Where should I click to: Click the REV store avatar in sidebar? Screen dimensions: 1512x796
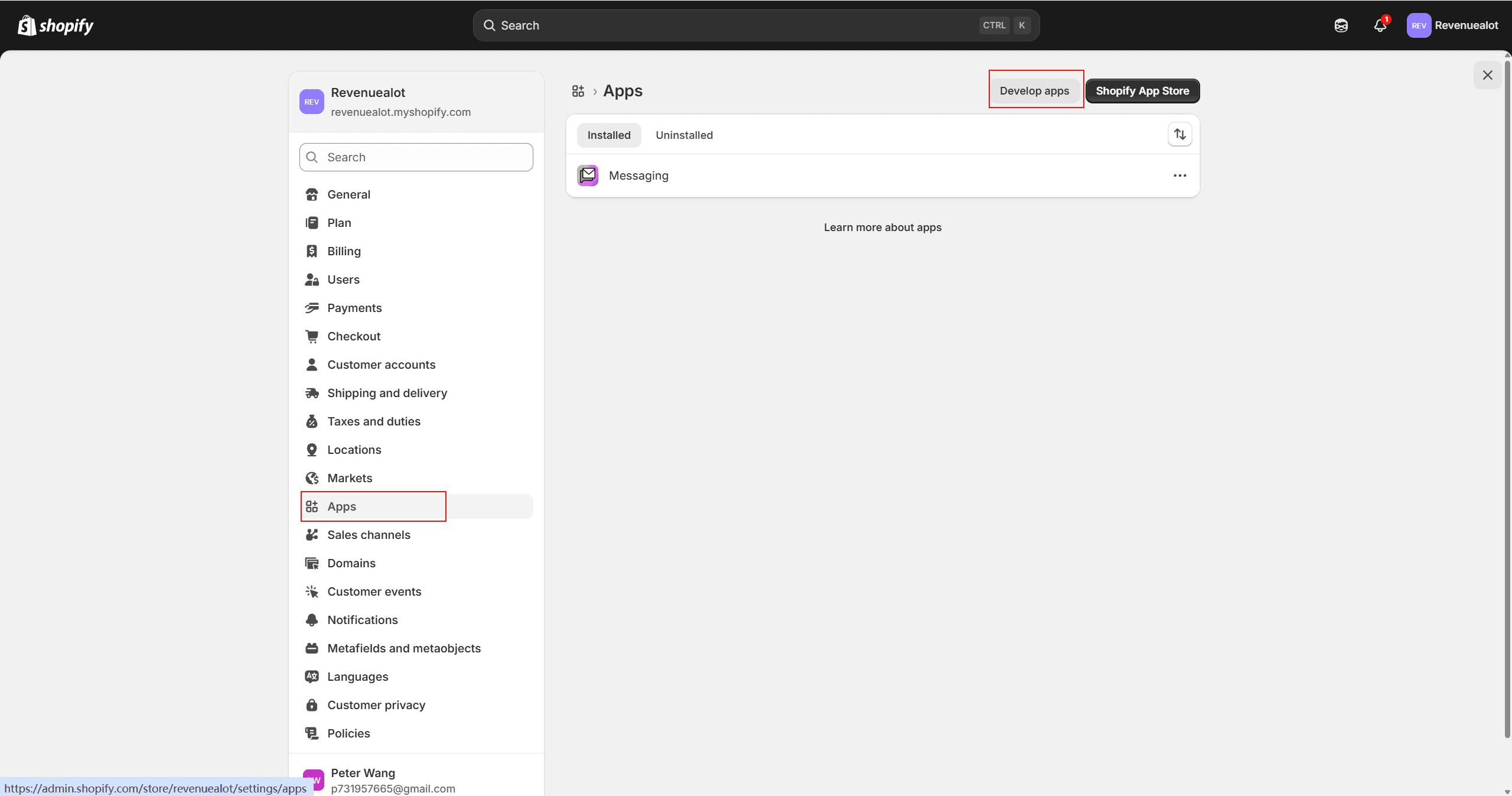pyautogui.click(x=311, y=101)
